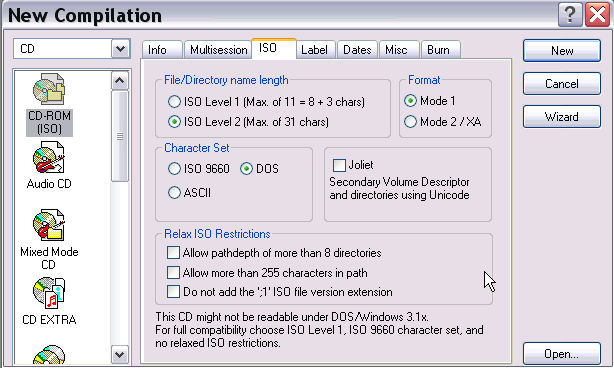Allow more than 255 characters in path

coord(173,272)
